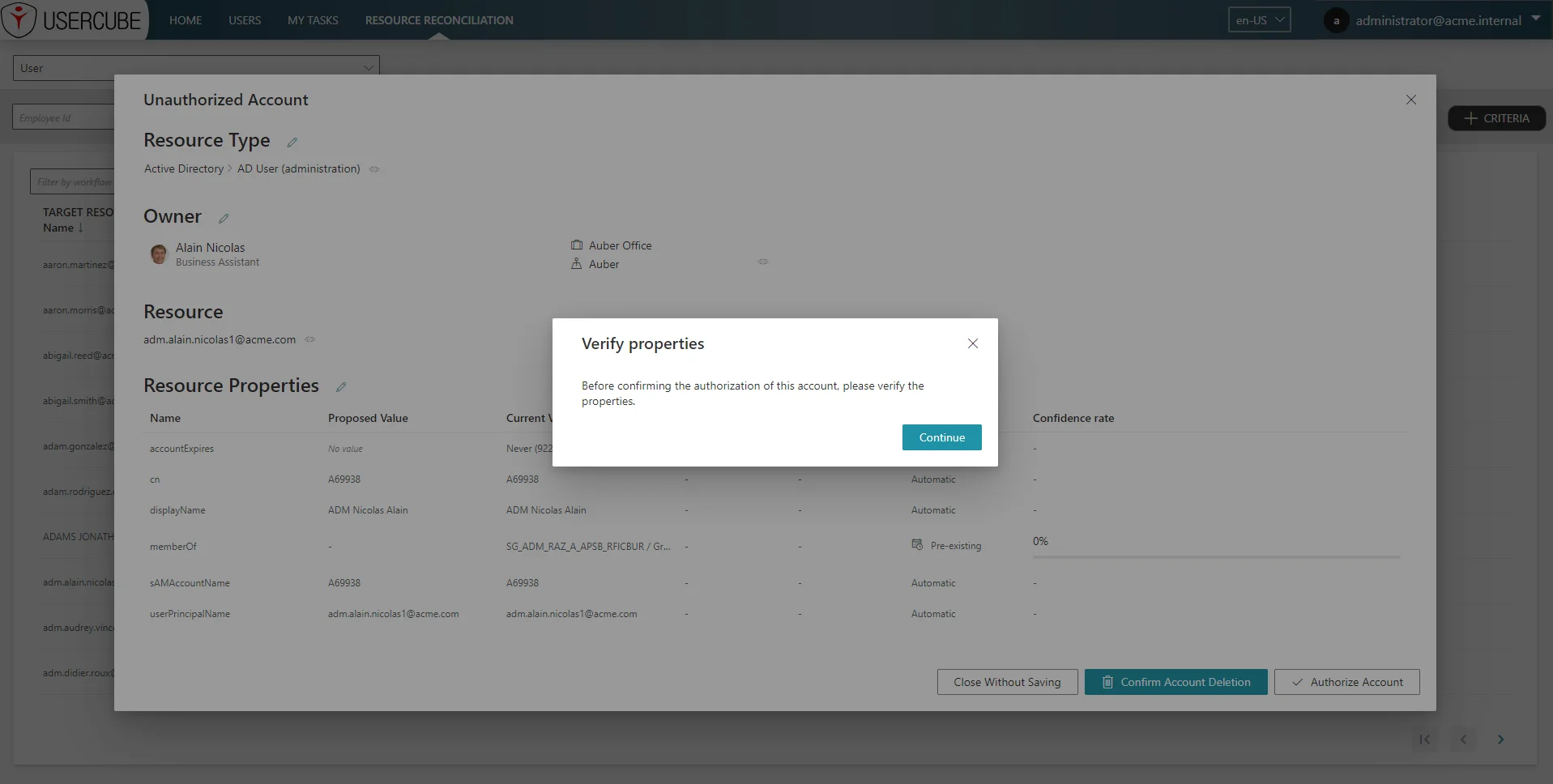Click Alain Nicolas owner photo
Screen dimensions: 1553x784
(x=159, y=254)
